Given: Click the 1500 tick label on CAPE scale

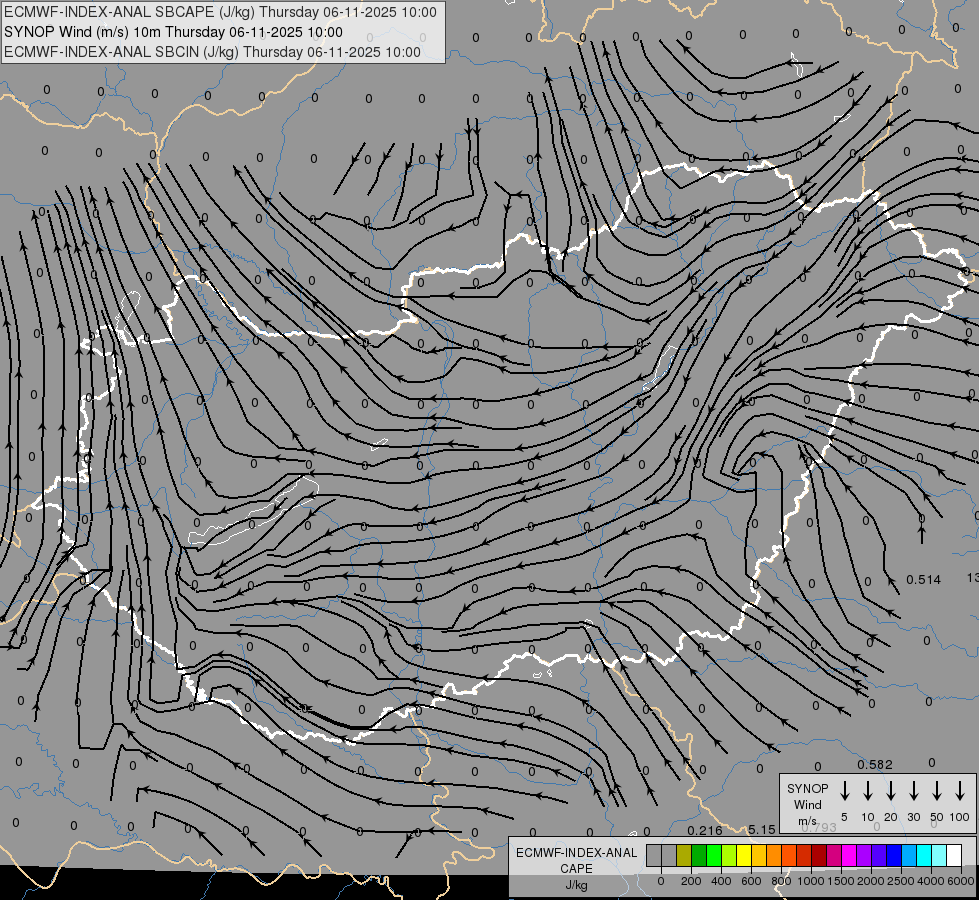Looking at the screenshot, I should [841, 881].
